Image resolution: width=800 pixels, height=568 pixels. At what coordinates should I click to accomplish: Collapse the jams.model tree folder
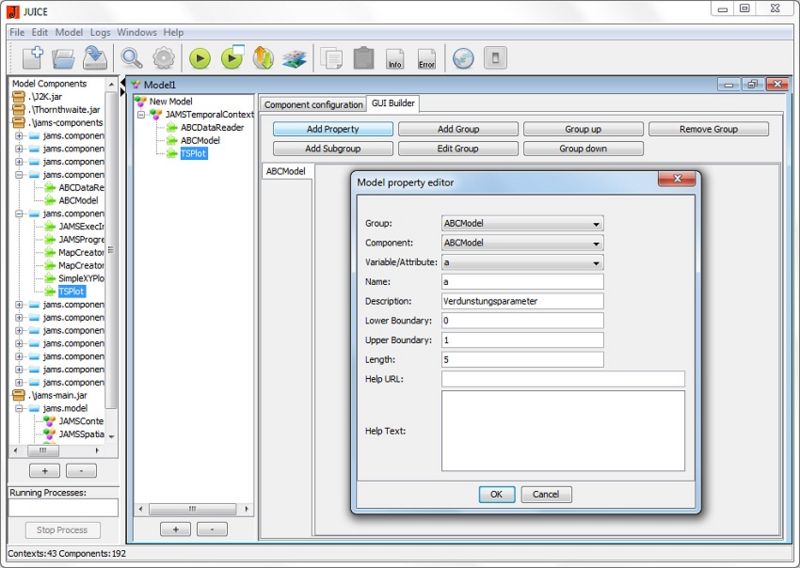pyautogui.click(x=19, y=408)
